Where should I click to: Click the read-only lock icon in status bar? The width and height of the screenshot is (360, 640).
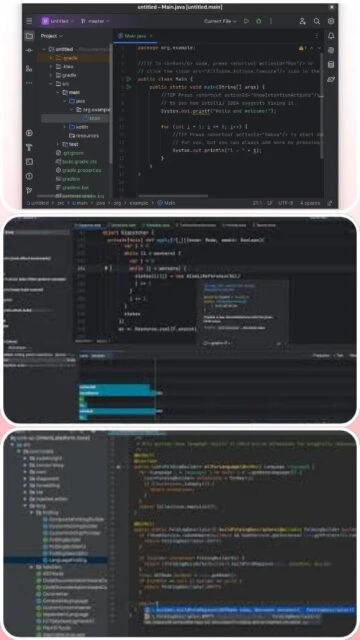[x=329, y=203]
